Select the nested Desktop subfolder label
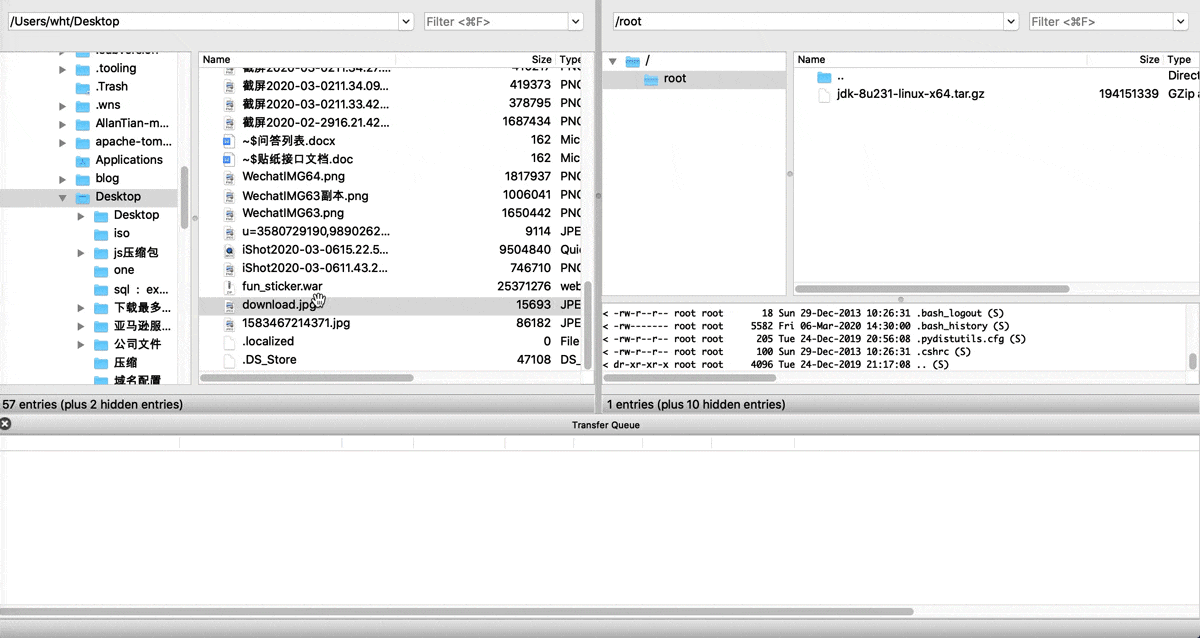The image size is (1200, 638). [136, 215]
